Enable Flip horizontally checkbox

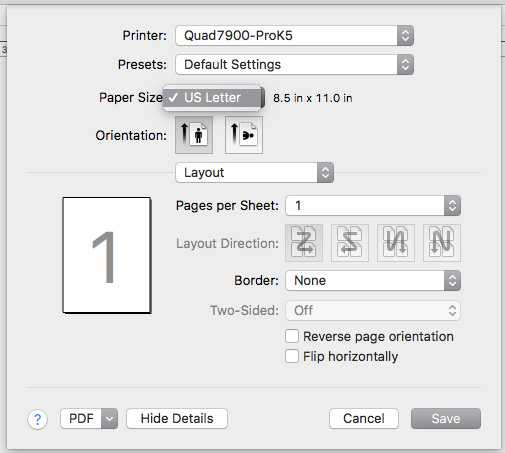(x=292, y=356)
